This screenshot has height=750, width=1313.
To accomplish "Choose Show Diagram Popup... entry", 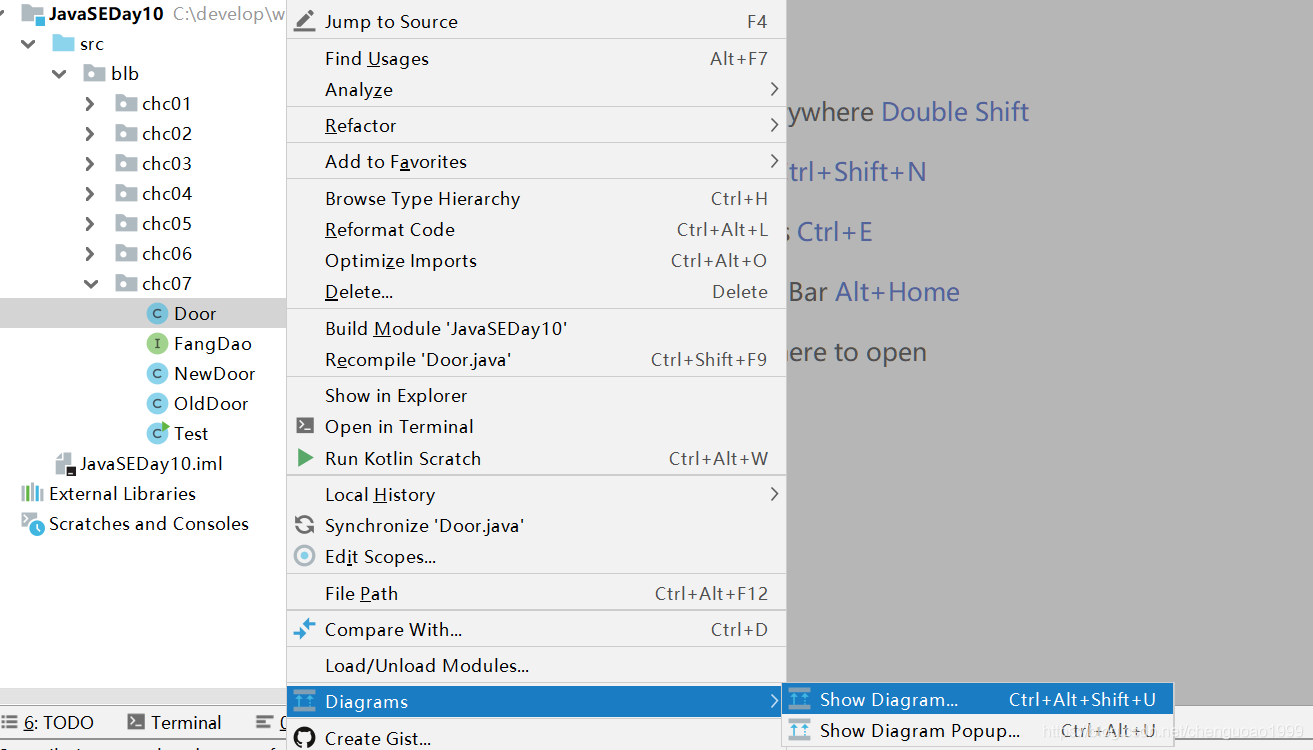I will 977,730.
